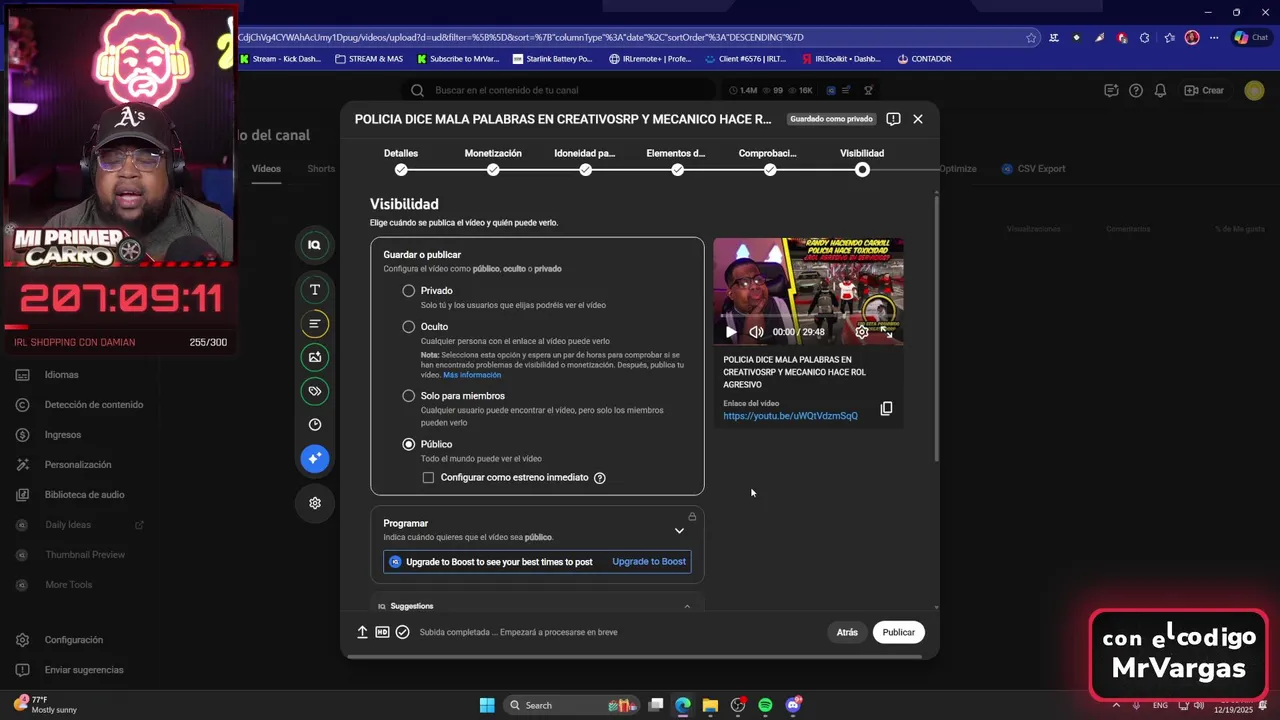Open the Más información link
Viewport: 1280px width, 720px height.
pyautogui.click(x=472, y=375)
